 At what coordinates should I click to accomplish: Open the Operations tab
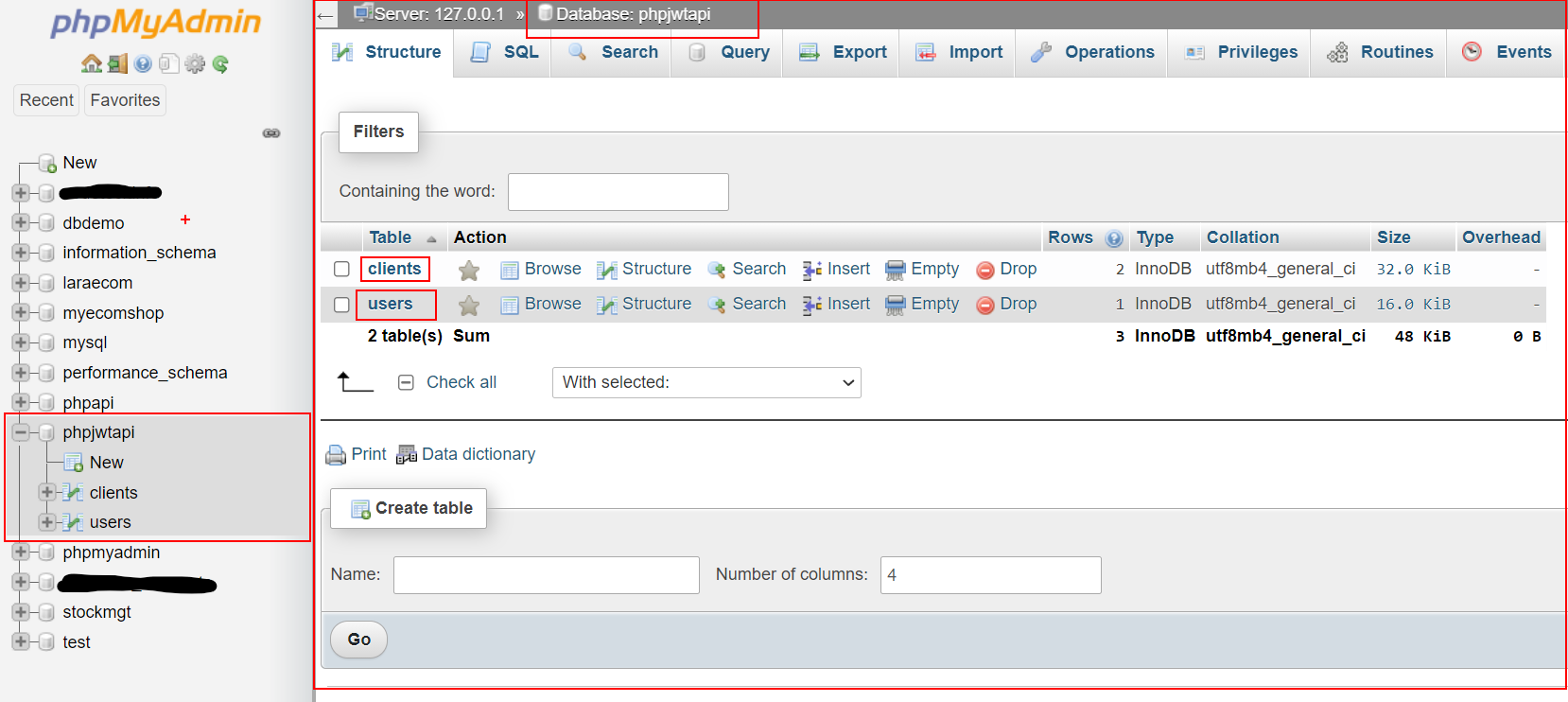1092,52
